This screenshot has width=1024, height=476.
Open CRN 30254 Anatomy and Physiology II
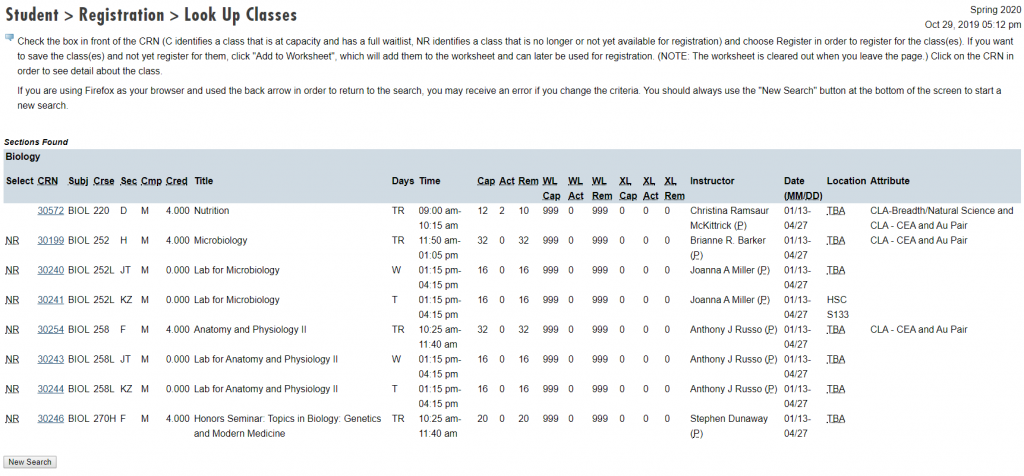point(50,330)
